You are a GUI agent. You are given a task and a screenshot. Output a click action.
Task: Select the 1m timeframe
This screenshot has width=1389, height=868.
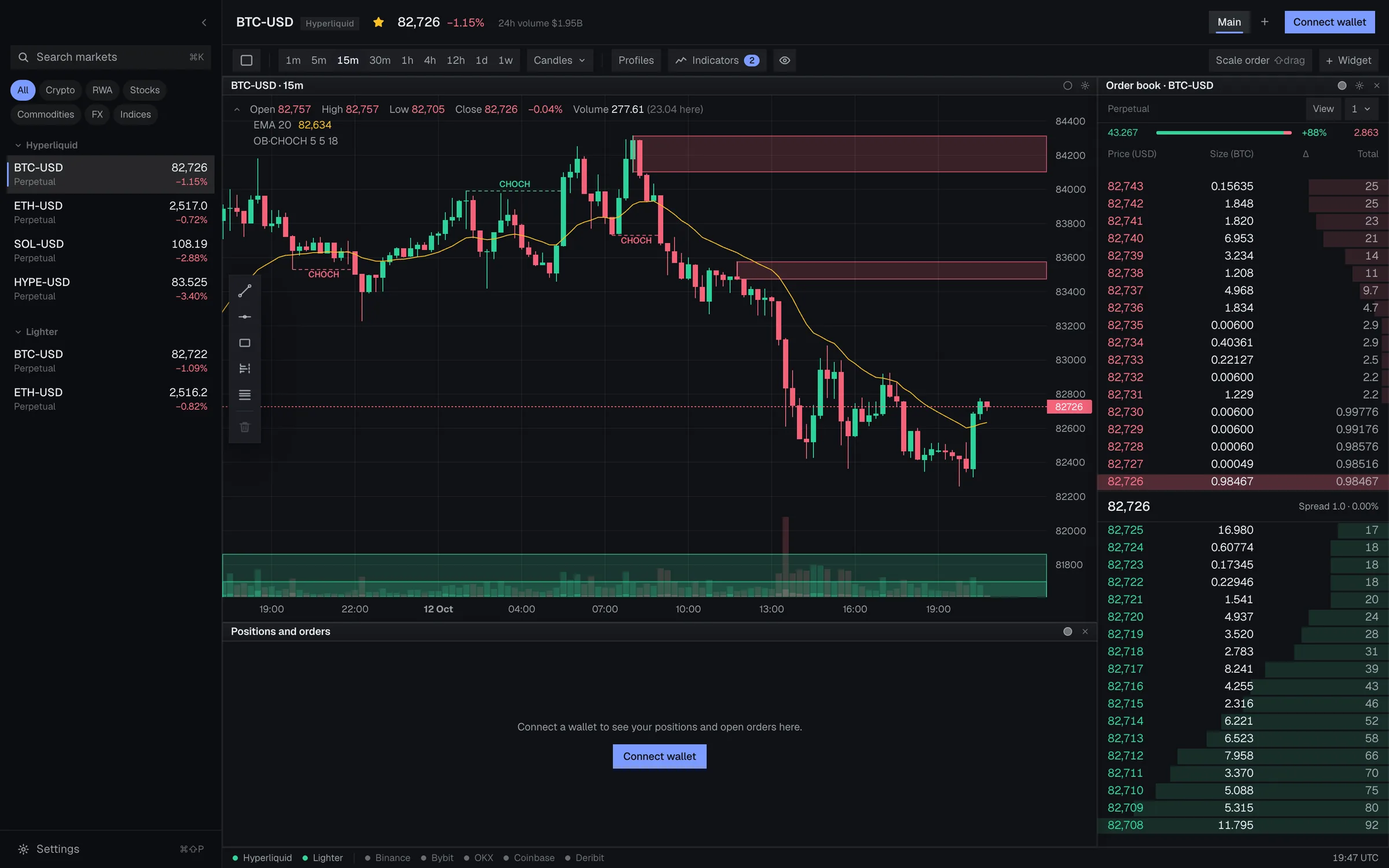(x=293, y=60)
